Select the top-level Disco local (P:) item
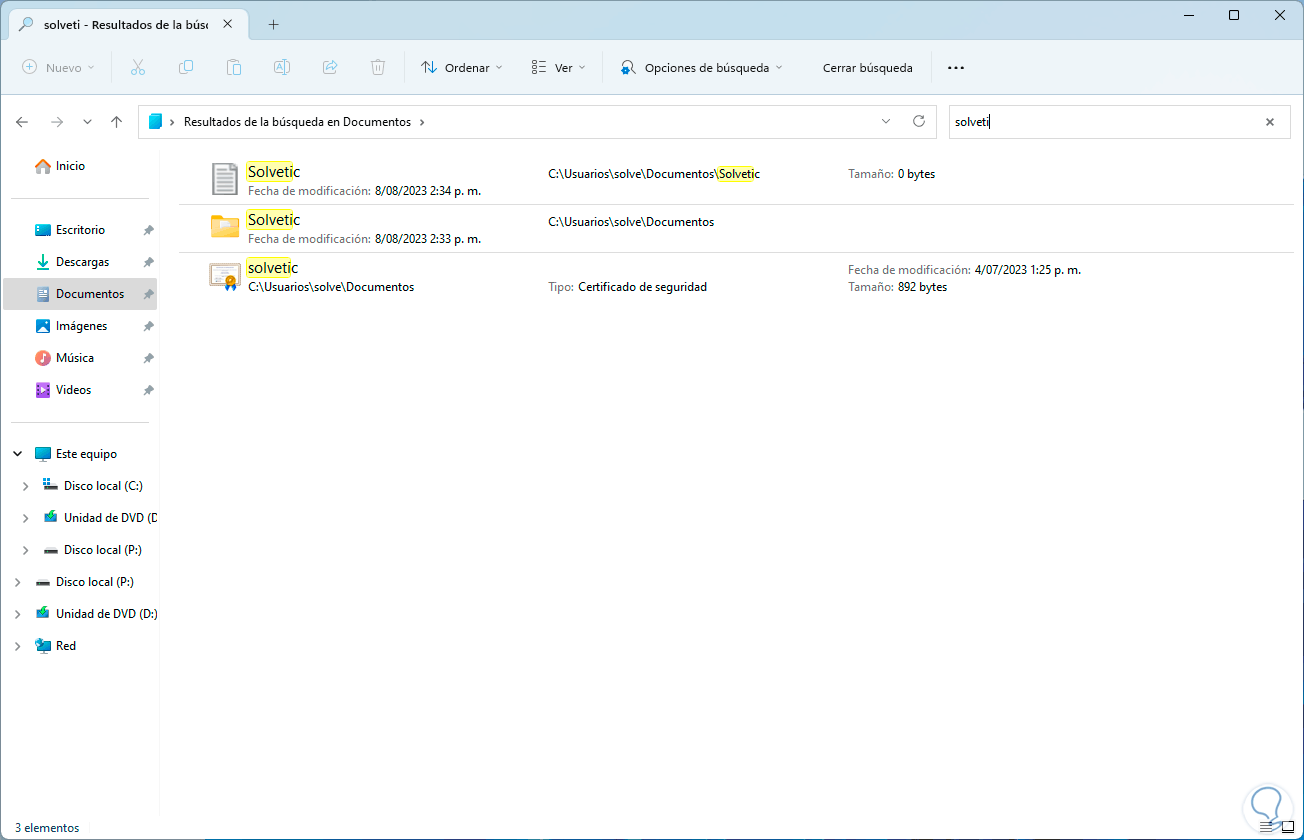 pos(95,582)
